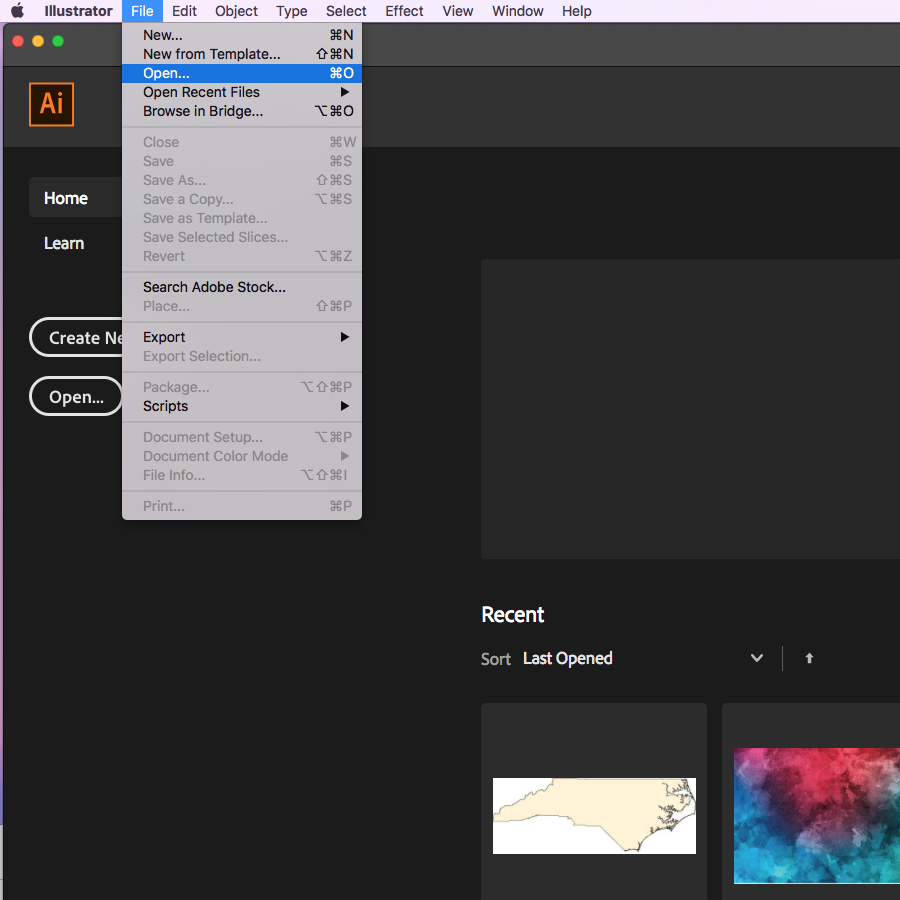The height and width of the screenshot is (900, 900).
Task: Open the Type menu
Action: pos(292,11)
